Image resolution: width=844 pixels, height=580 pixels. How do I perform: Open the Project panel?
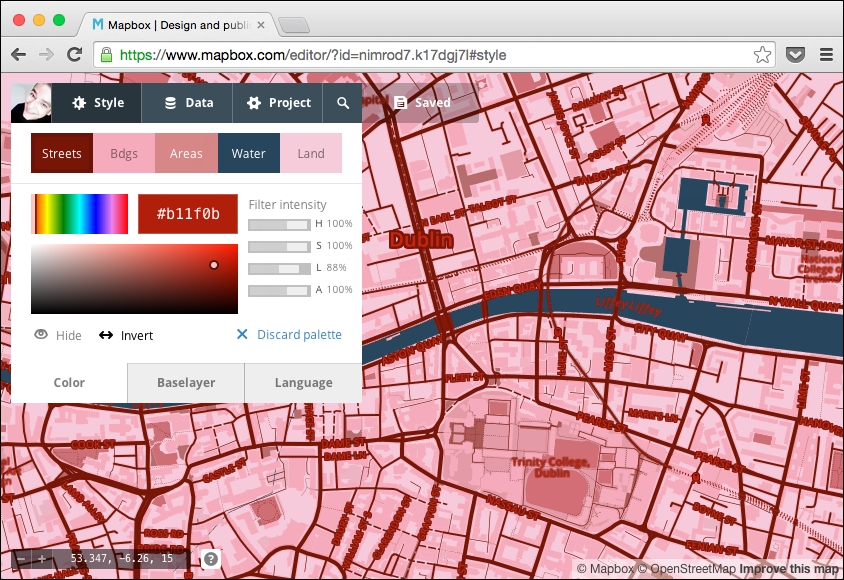point(277,102)
